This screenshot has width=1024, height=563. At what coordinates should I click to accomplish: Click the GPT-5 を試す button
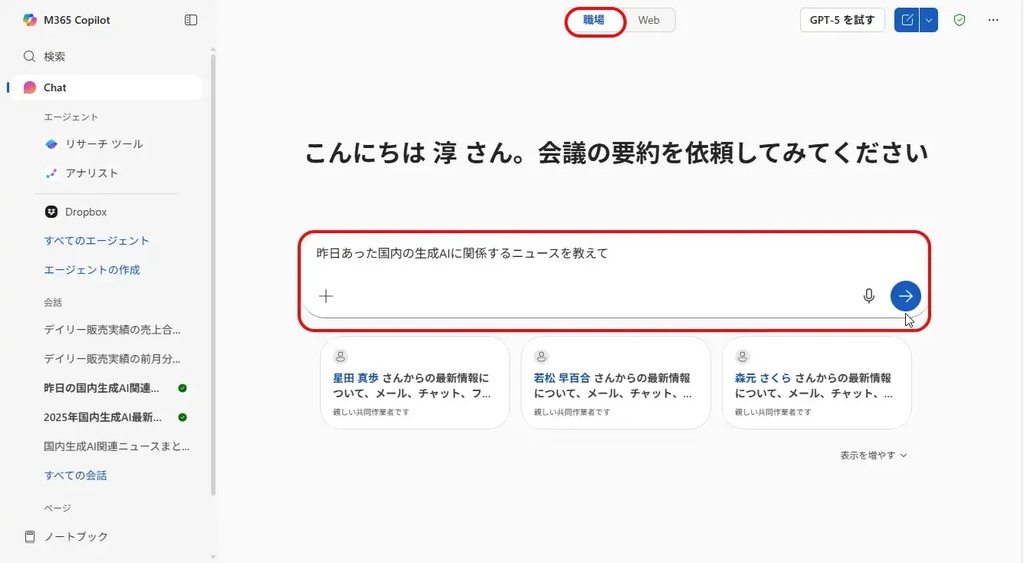click(x=842, y=20)
